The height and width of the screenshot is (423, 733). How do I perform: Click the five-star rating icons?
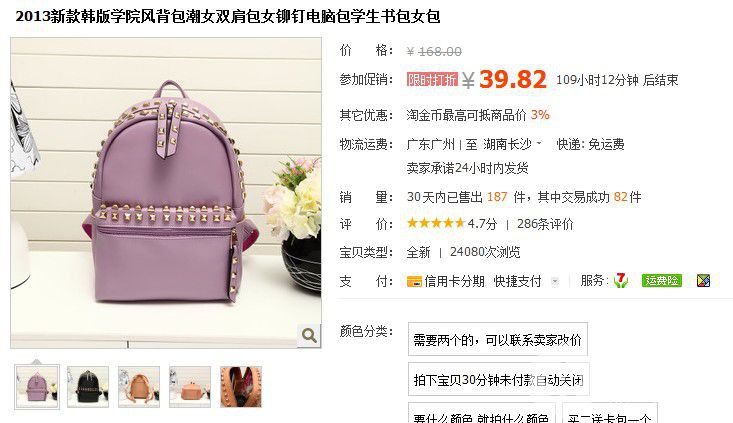pos(436,223)
